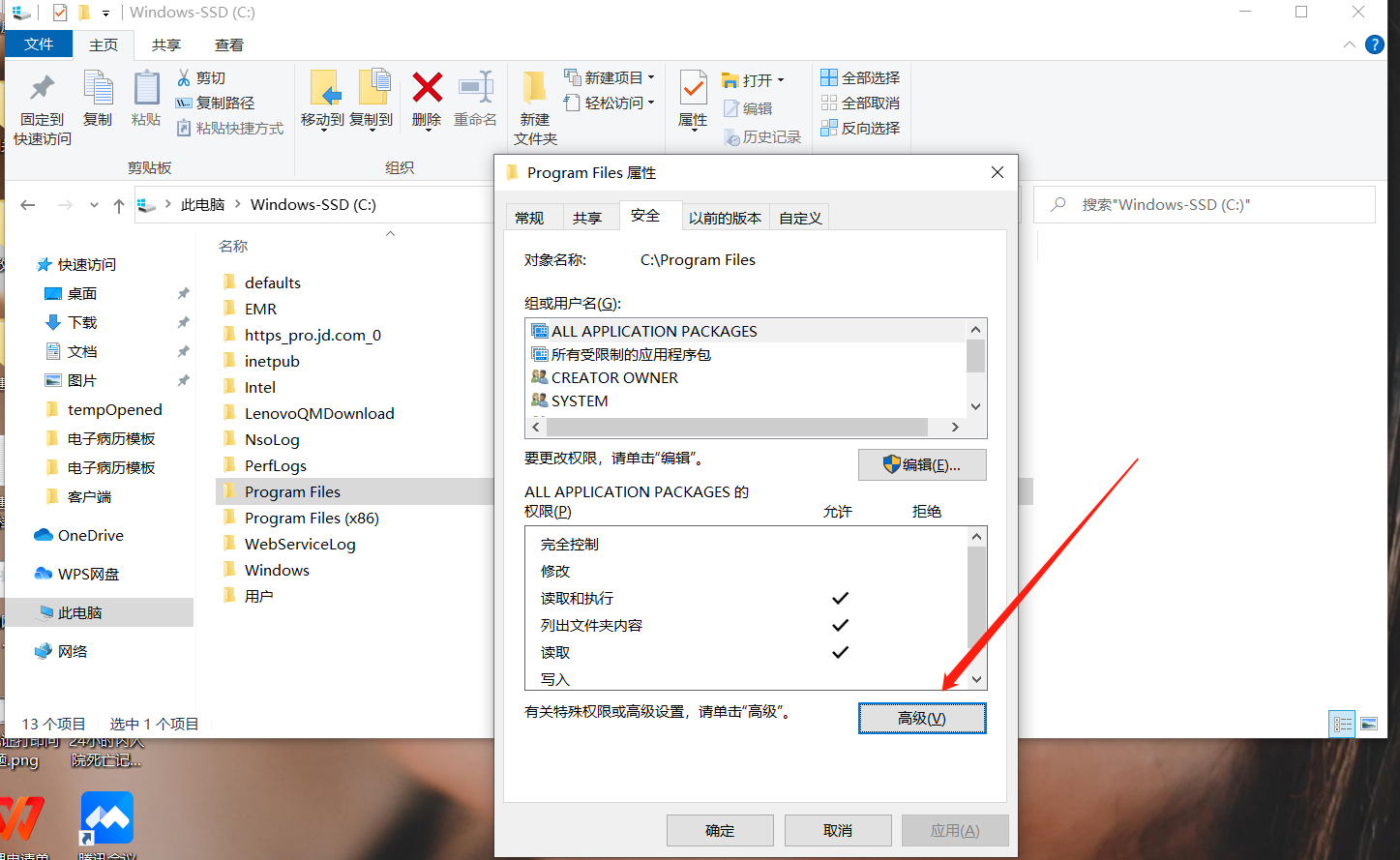The height and width of the screenshot is (860, 1400).
Task: Open the Help question mark icon
Action: pos(1374,44)
